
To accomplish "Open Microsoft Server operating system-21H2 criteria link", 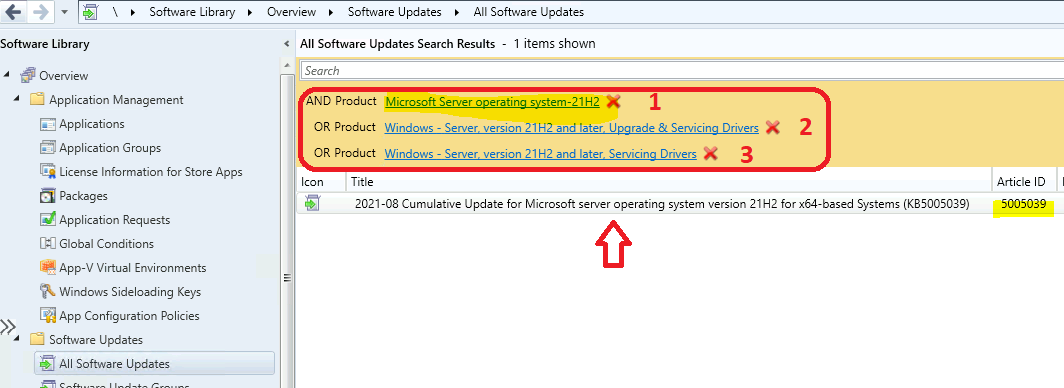I will tap(492, 102).
